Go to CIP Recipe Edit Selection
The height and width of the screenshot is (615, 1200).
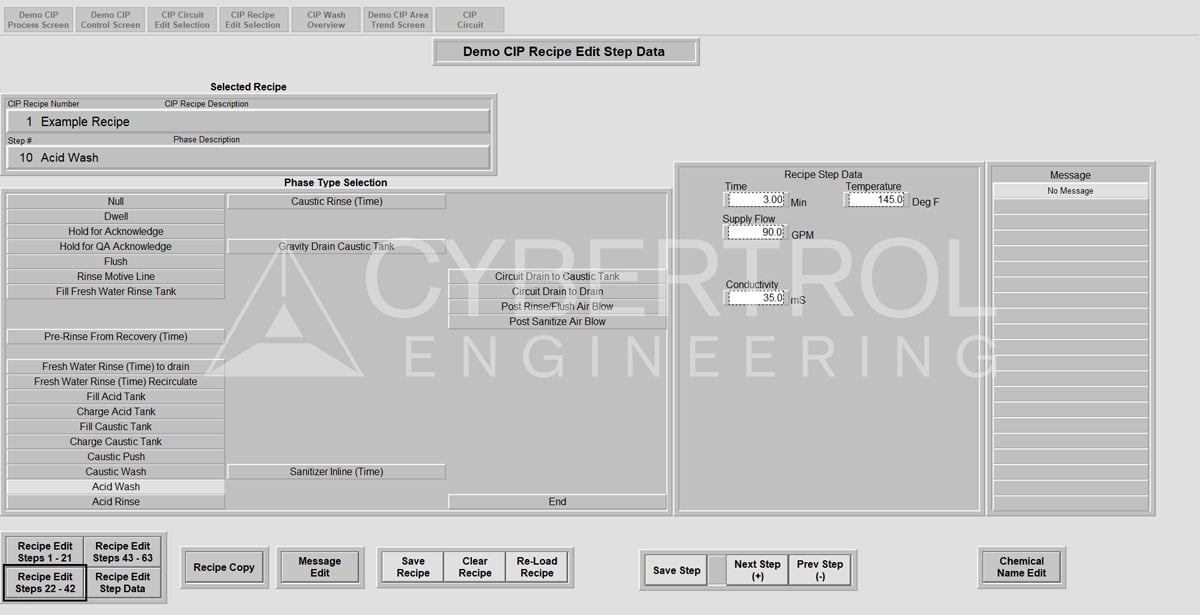(x=253, y=18)
